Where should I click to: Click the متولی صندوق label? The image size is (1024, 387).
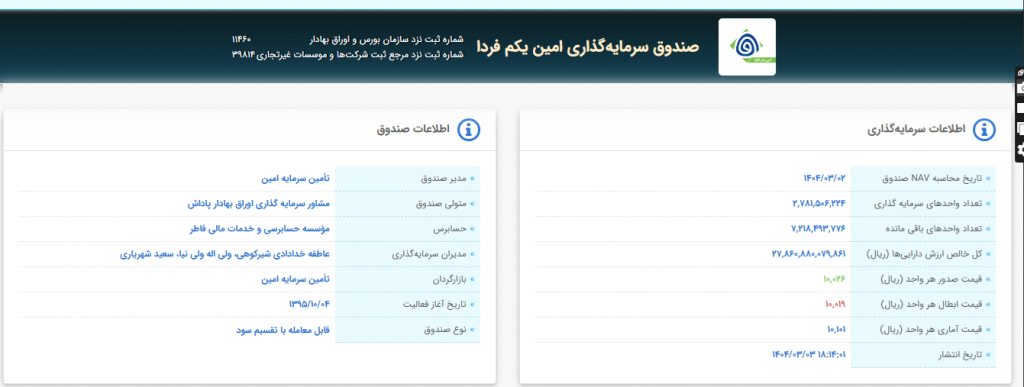click(x=441, y=204)
